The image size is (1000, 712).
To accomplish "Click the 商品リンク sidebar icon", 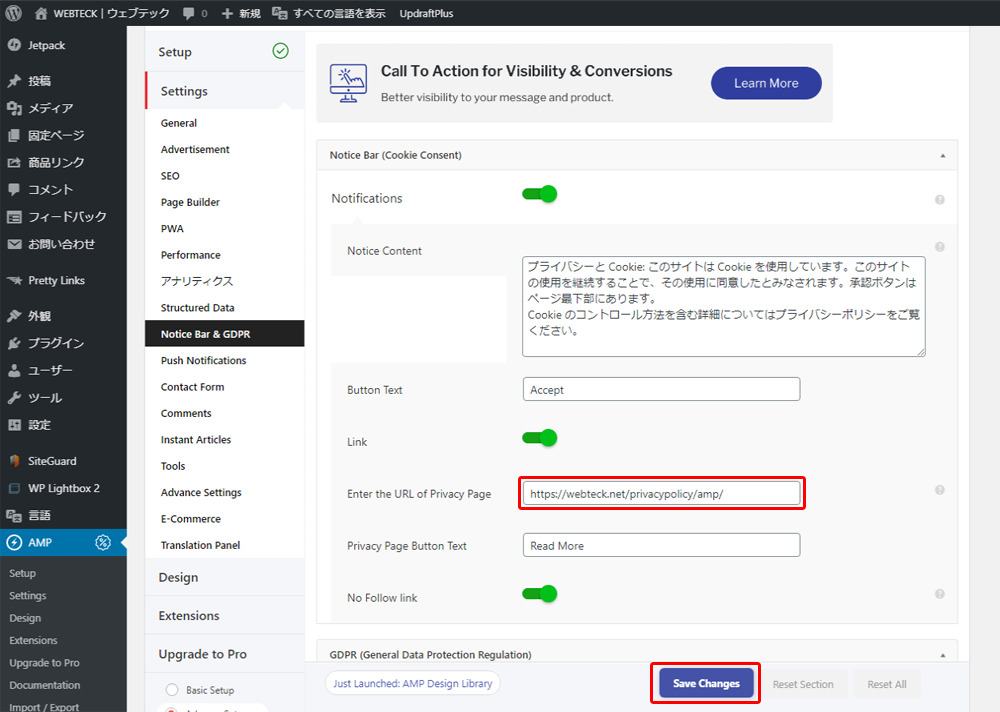I will (14, 163).
